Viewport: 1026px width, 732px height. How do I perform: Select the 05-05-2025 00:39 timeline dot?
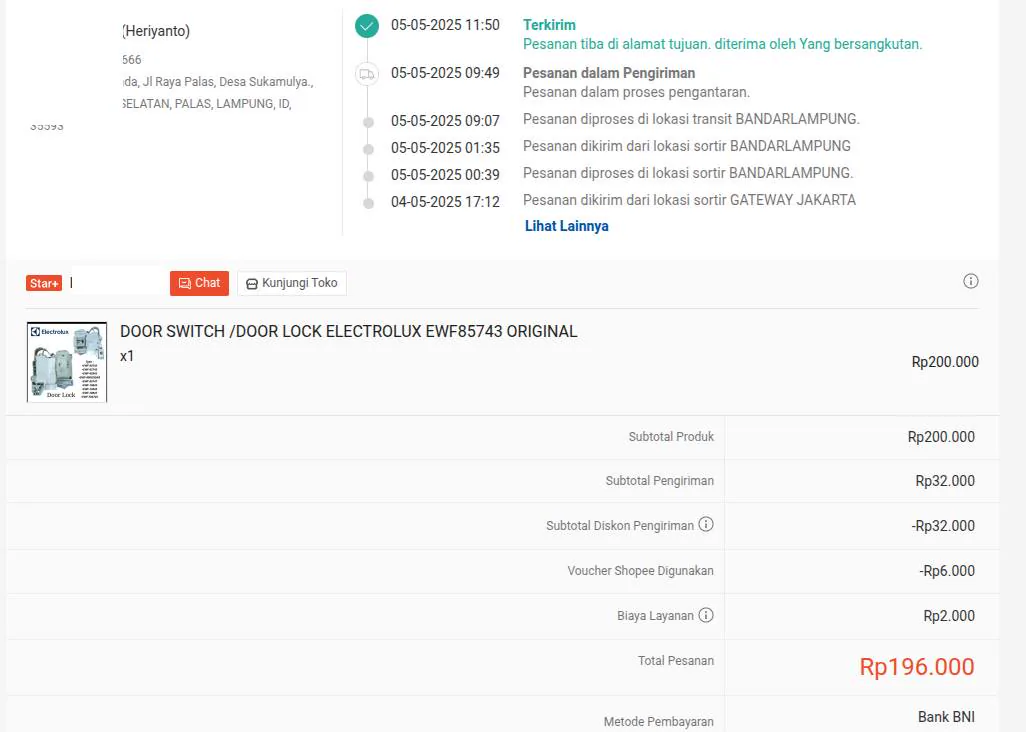click(368, 175)
